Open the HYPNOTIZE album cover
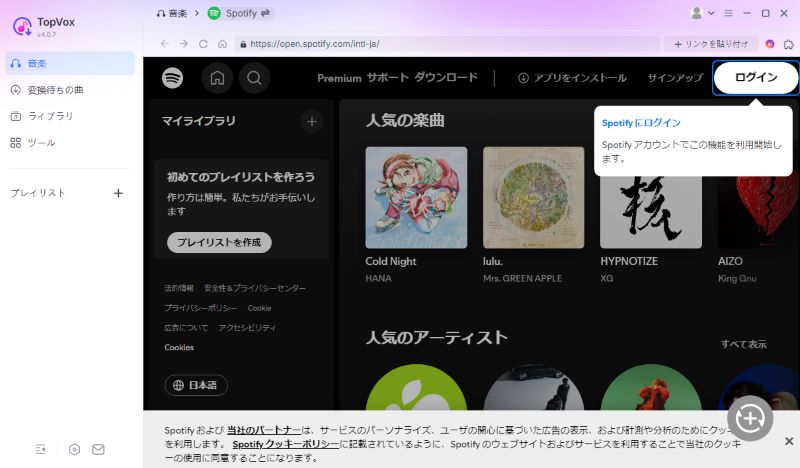 pyautogui.click(x=651, y=212)
